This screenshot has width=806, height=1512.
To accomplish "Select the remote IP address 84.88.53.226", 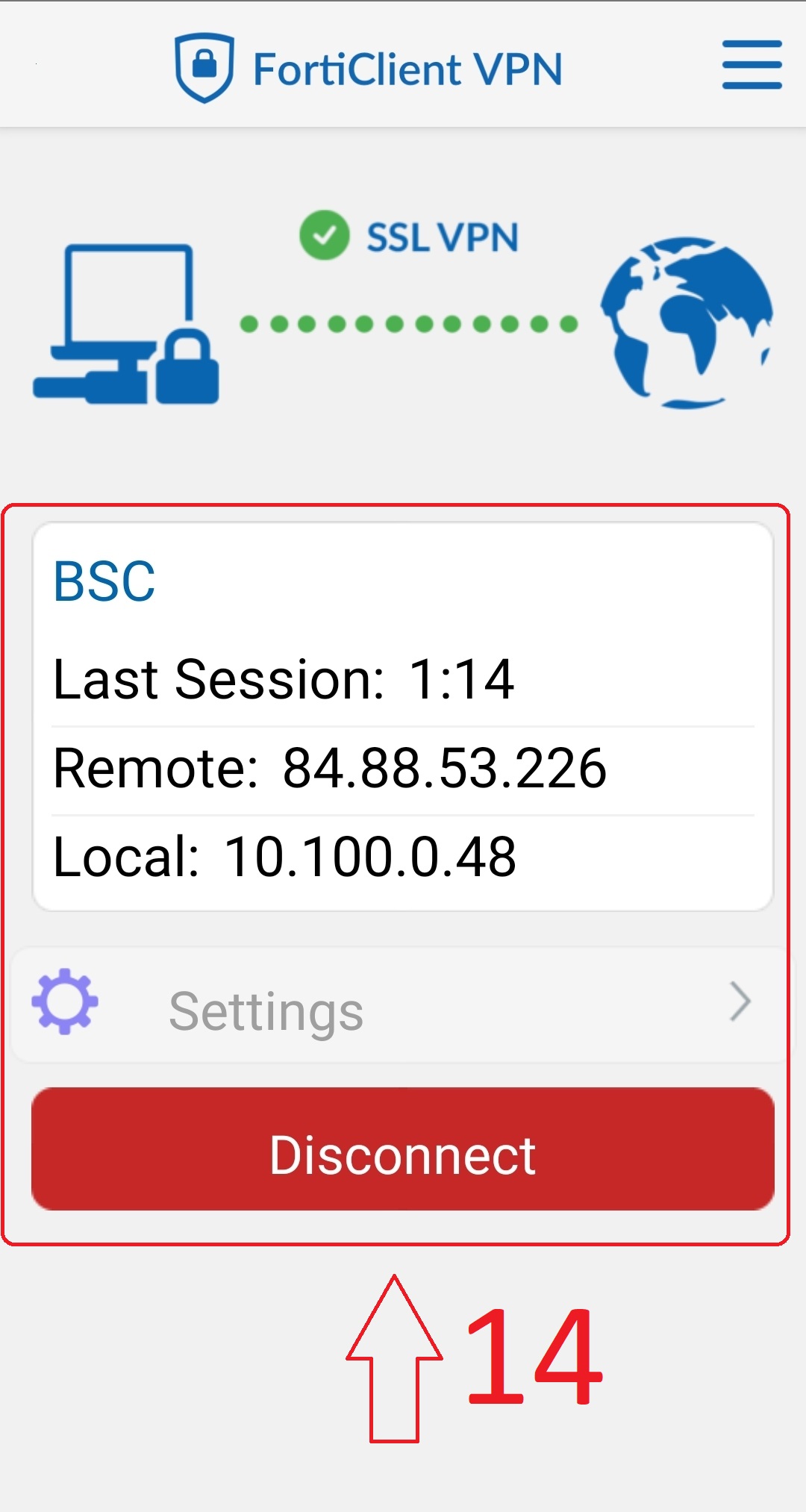I will coord(444,768).
